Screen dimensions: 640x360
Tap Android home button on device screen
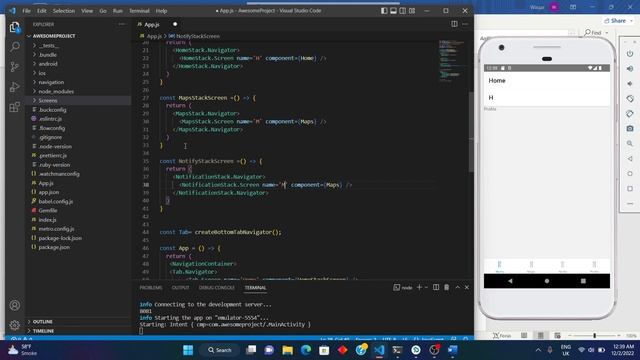pyautogui.click(x=547, y=281)
